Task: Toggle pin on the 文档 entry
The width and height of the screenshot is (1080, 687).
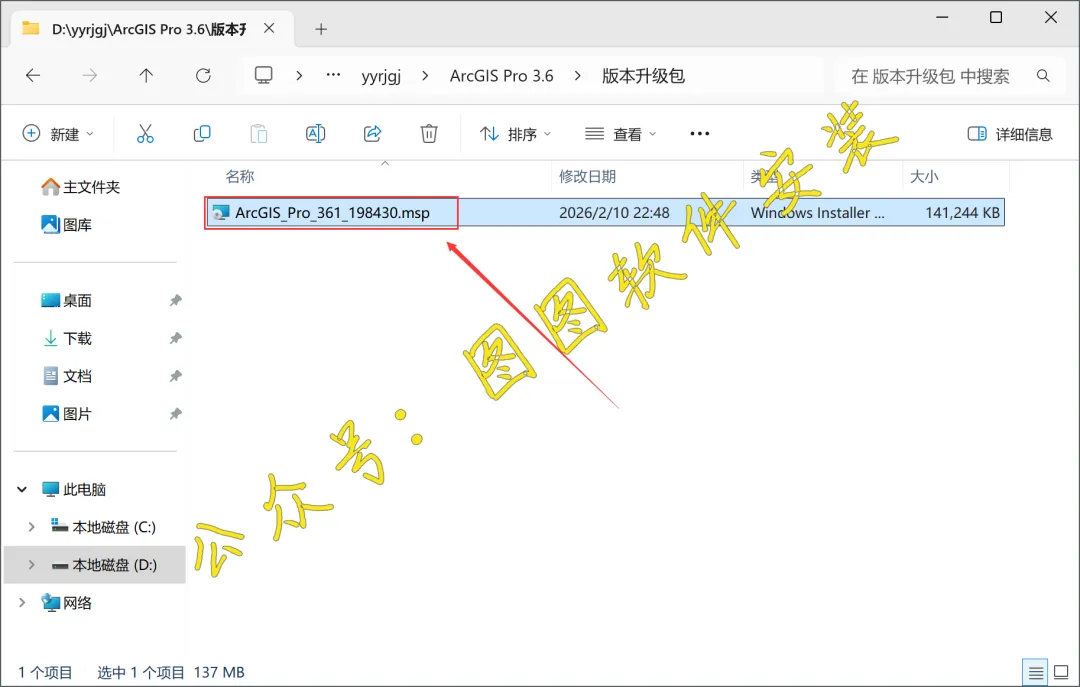Action: [176, 376]
